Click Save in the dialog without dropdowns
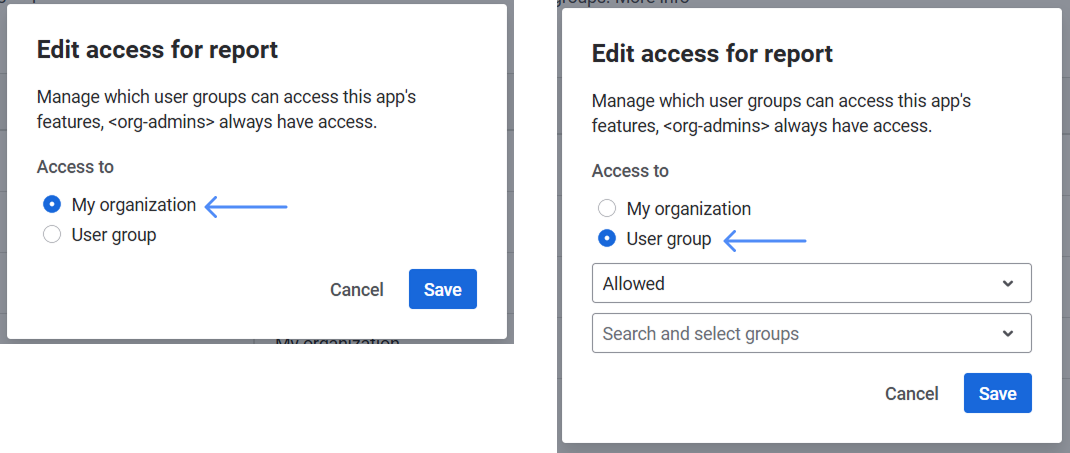 (x=442, y=289)
